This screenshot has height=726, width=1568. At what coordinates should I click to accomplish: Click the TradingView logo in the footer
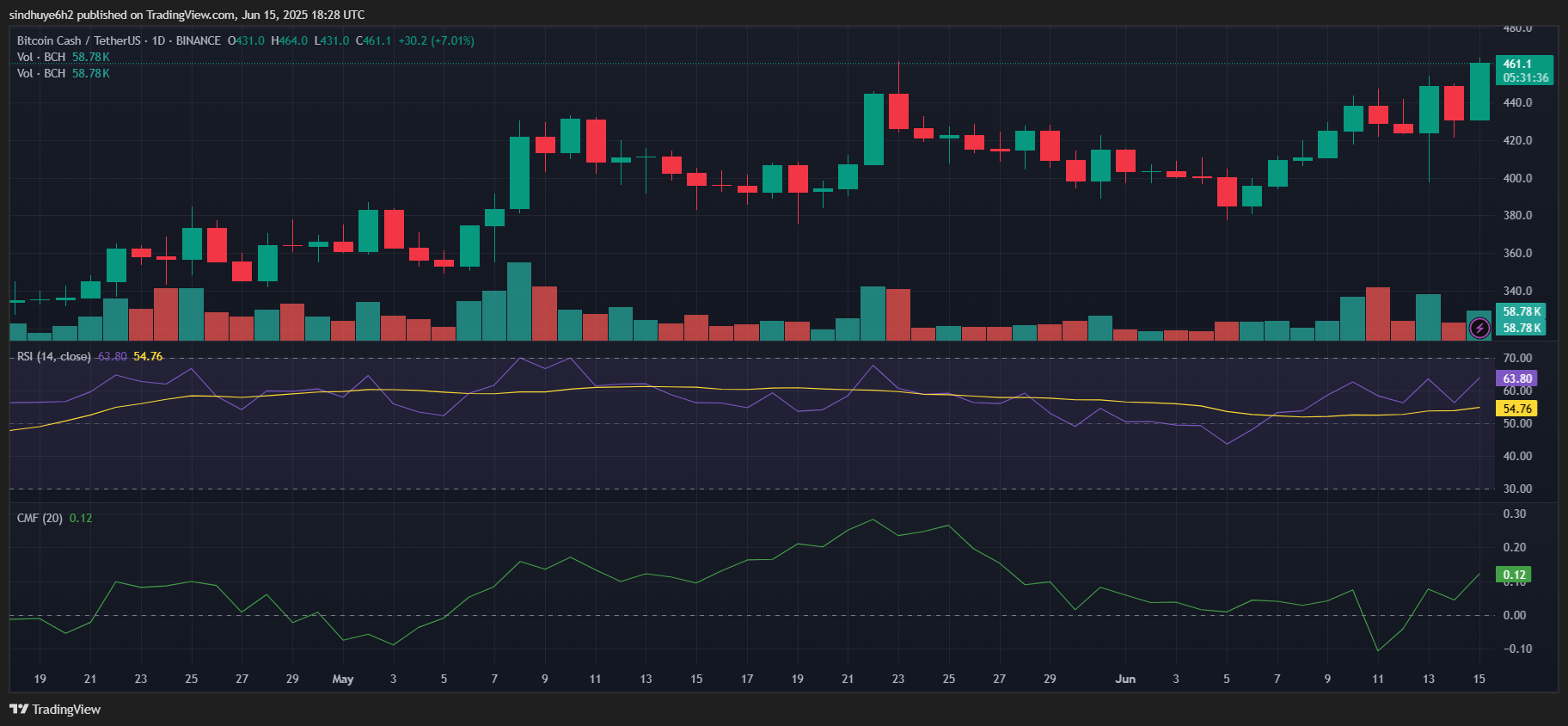pyautogui.click(x=55, y=709)
